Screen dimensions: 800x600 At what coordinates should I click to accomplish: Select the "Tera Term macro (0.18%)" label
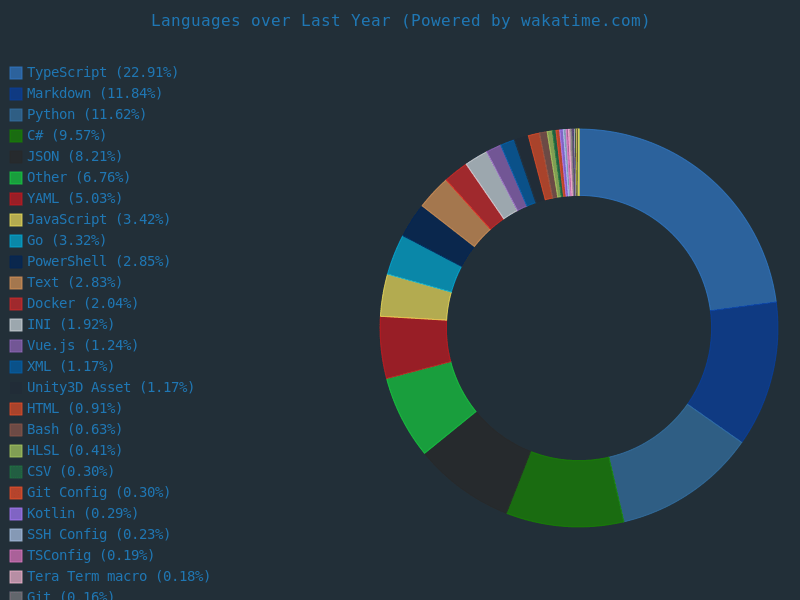(118, 577)
